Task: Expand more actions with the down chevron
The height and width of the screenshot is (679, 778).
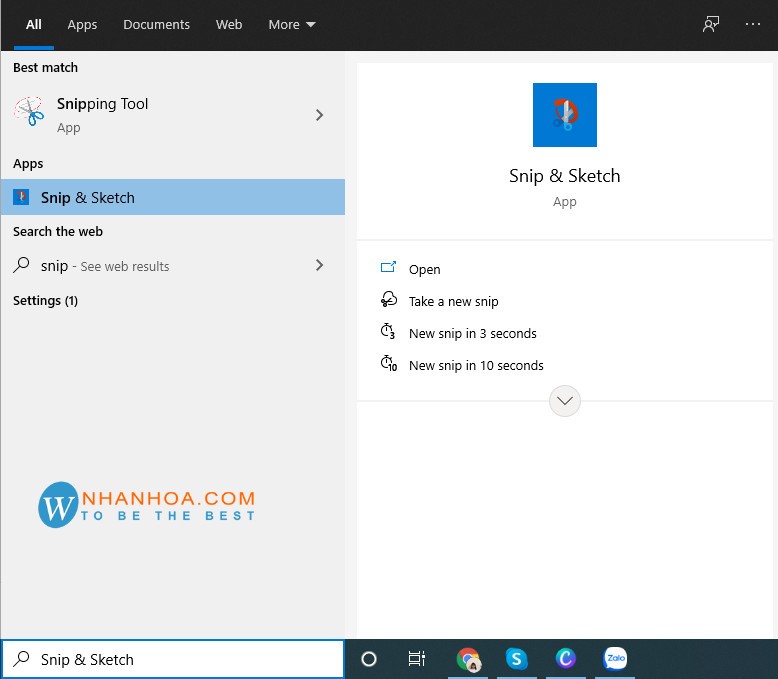Action: [x=565, y=401]
